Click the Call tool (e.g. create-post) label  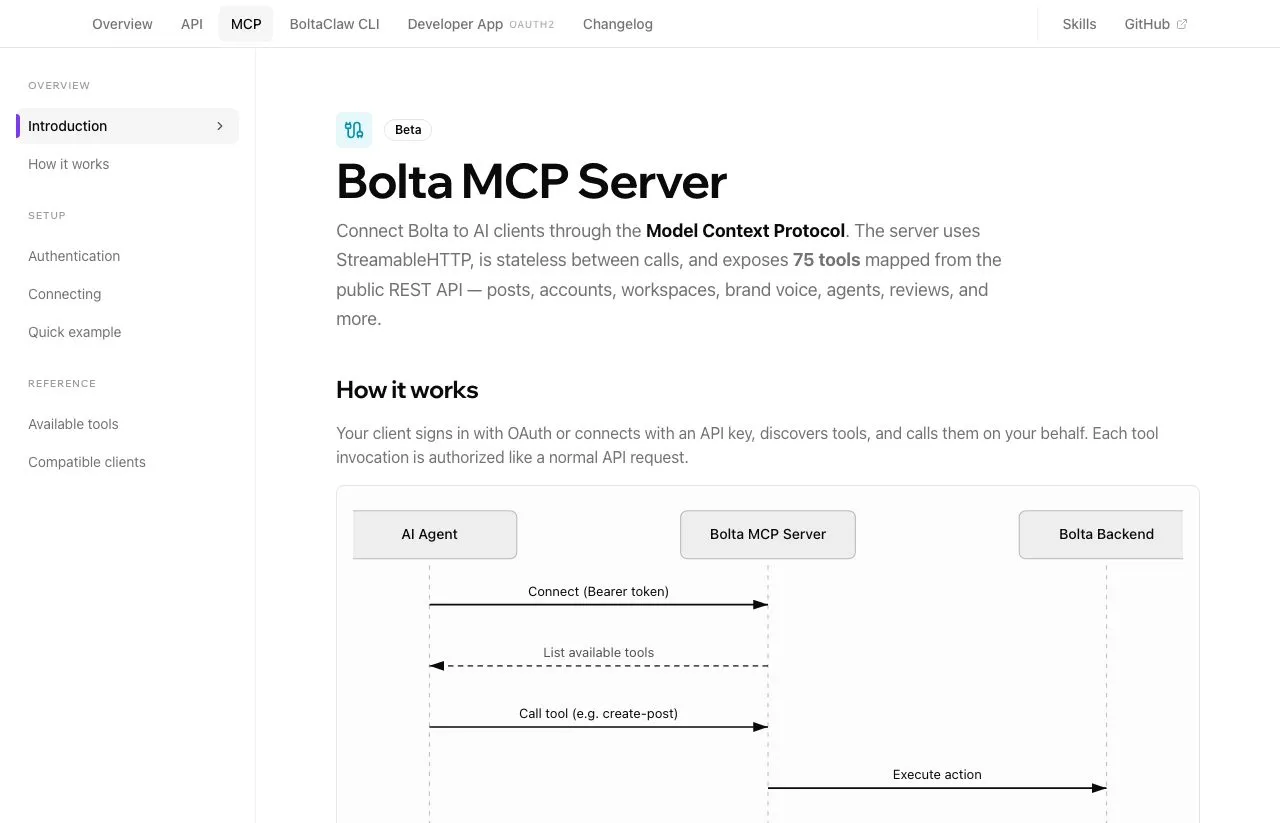point(598,713)
